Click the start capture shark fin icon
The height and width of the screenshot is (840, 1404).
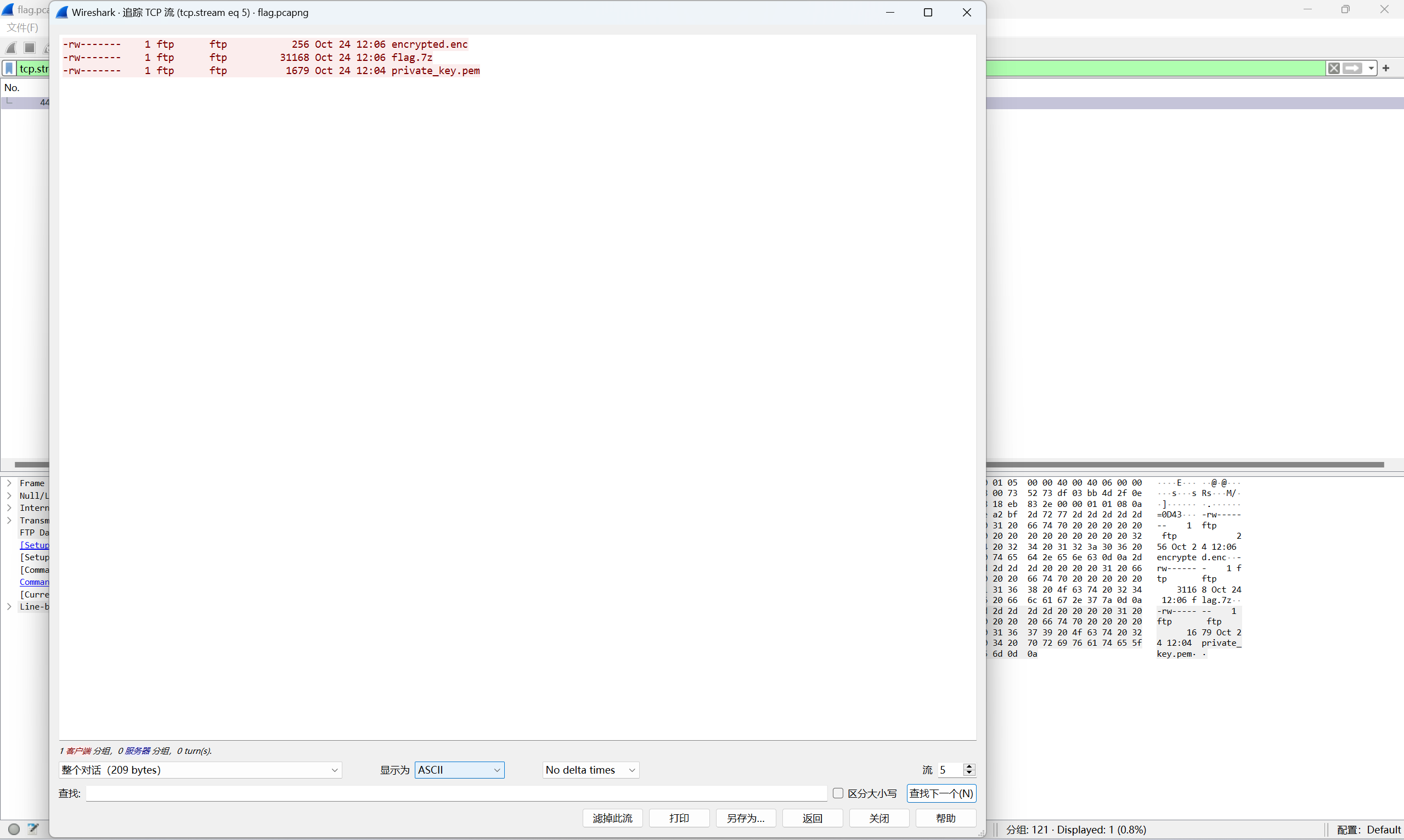(11, 48)
